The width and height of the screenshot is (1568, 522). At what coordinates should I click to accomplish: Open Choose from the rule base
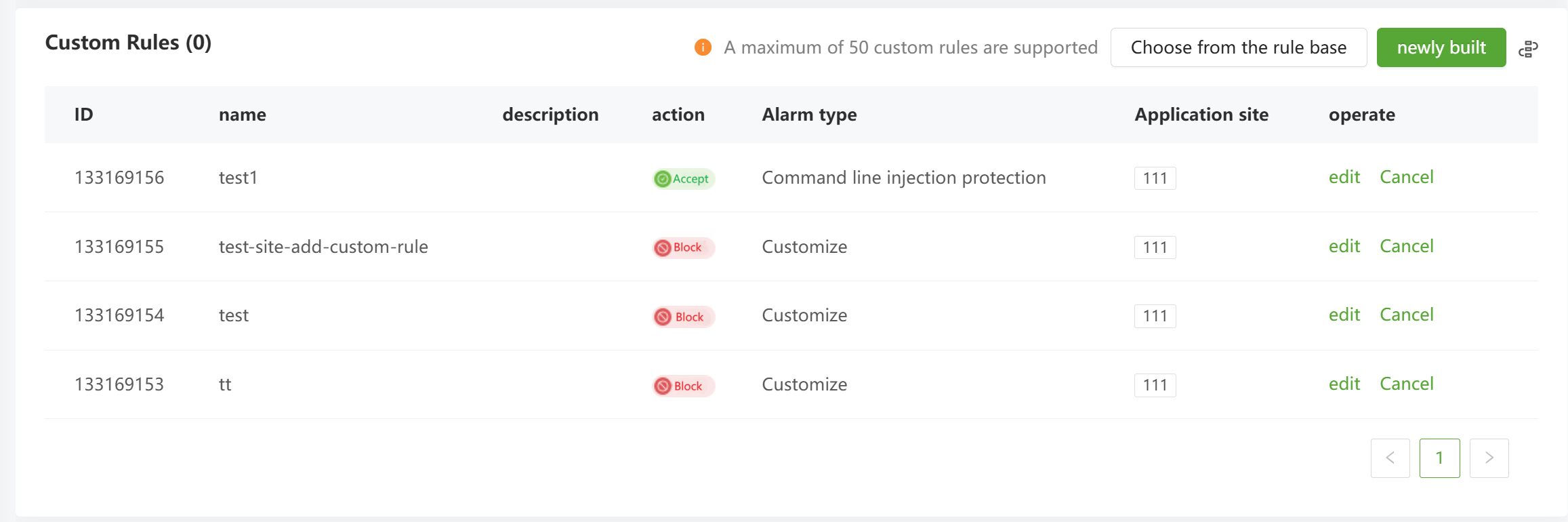1239,47
